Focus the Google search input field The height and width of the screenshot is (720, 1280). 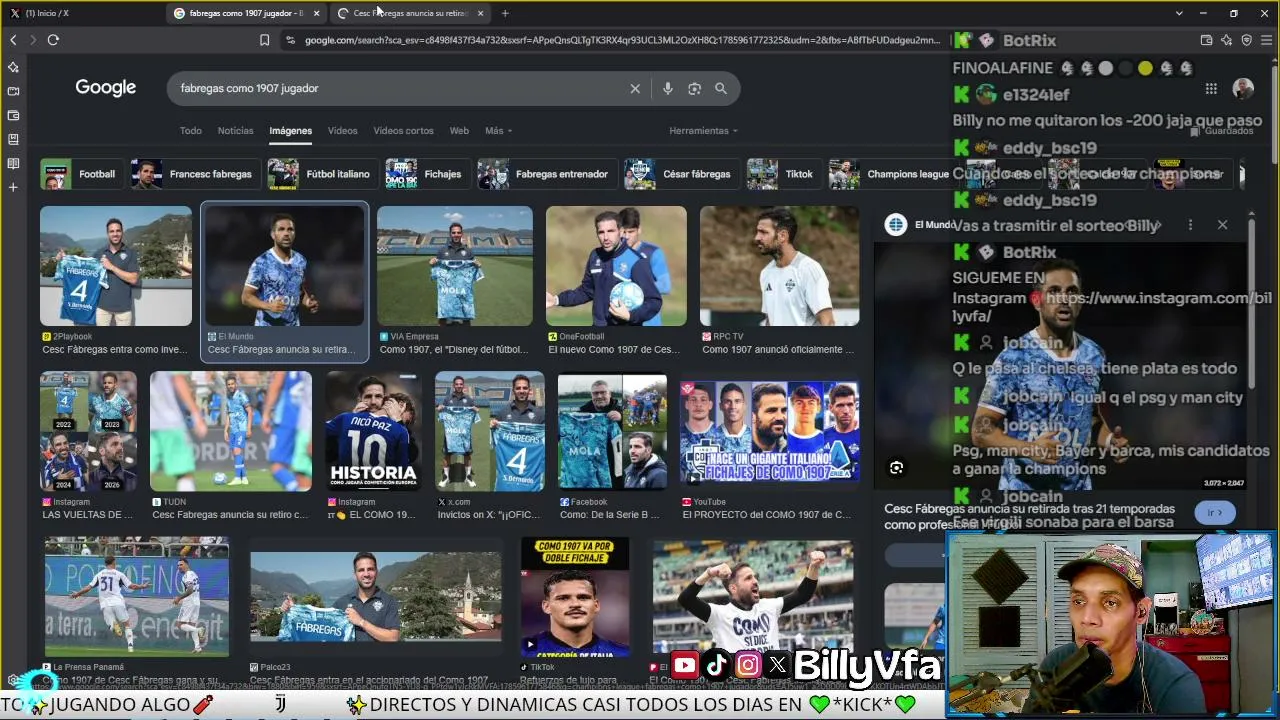click(x=400, y=88)
